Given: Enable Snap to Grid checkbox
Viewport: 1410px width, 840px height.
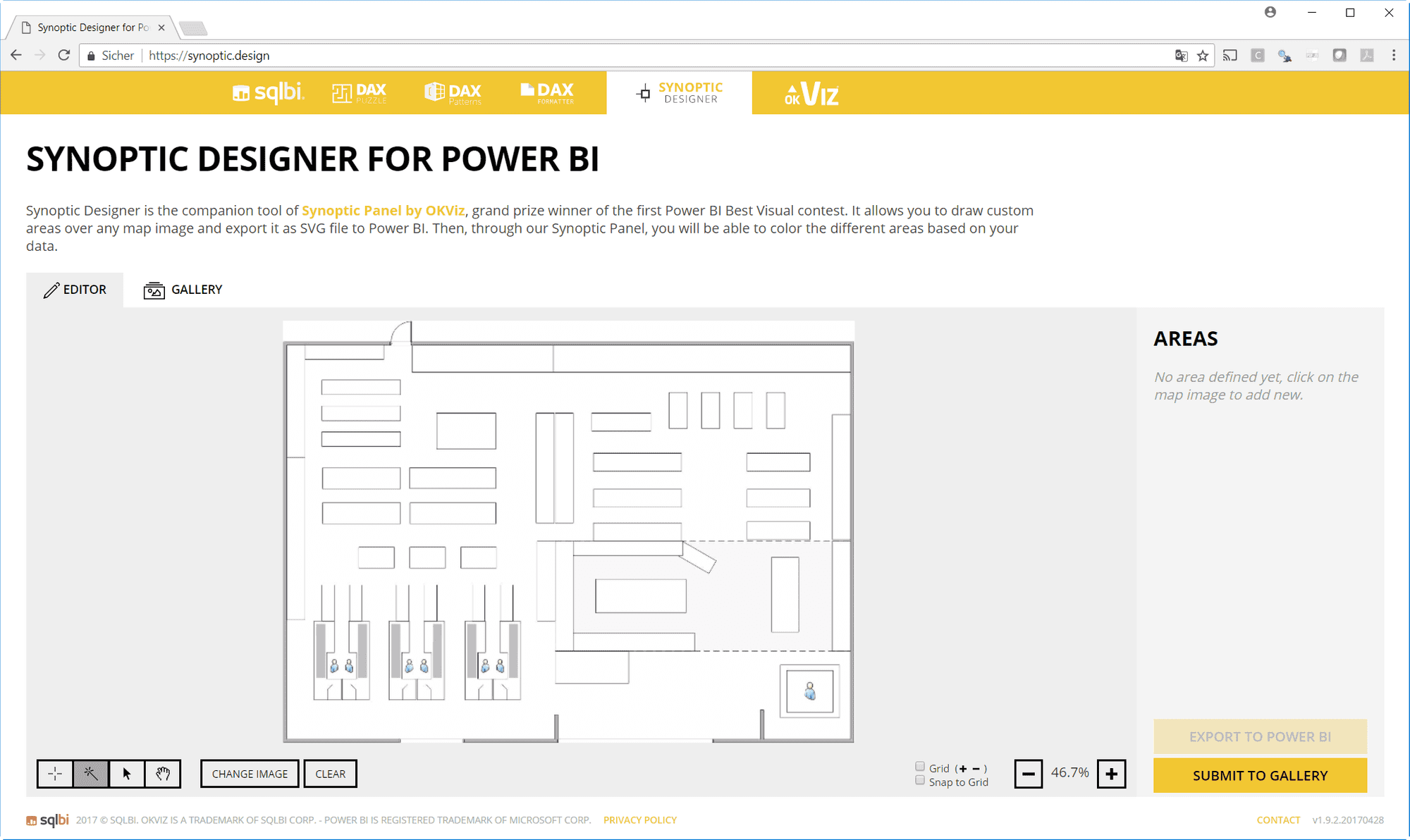Looking at the screenshot, I should (920, 780).
